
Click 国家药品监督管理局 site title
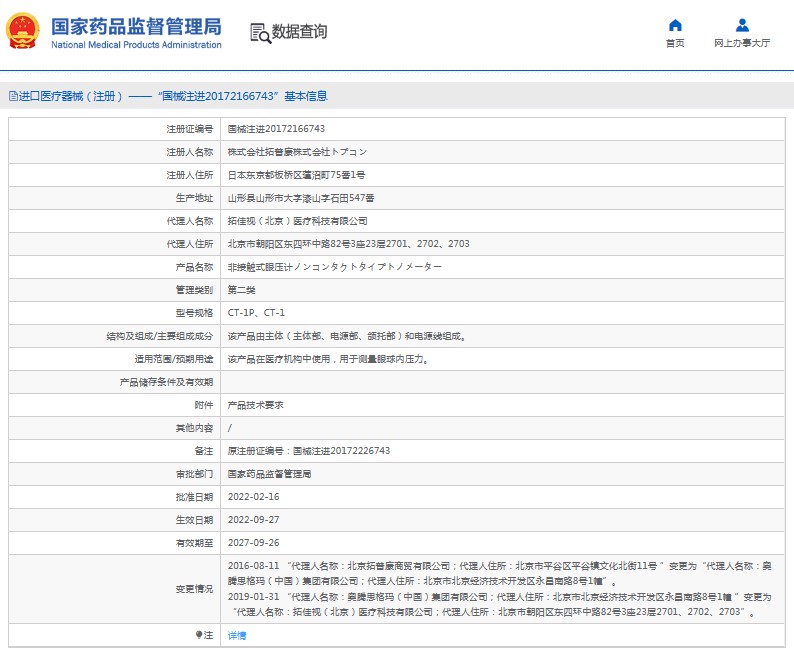[136, 26]
